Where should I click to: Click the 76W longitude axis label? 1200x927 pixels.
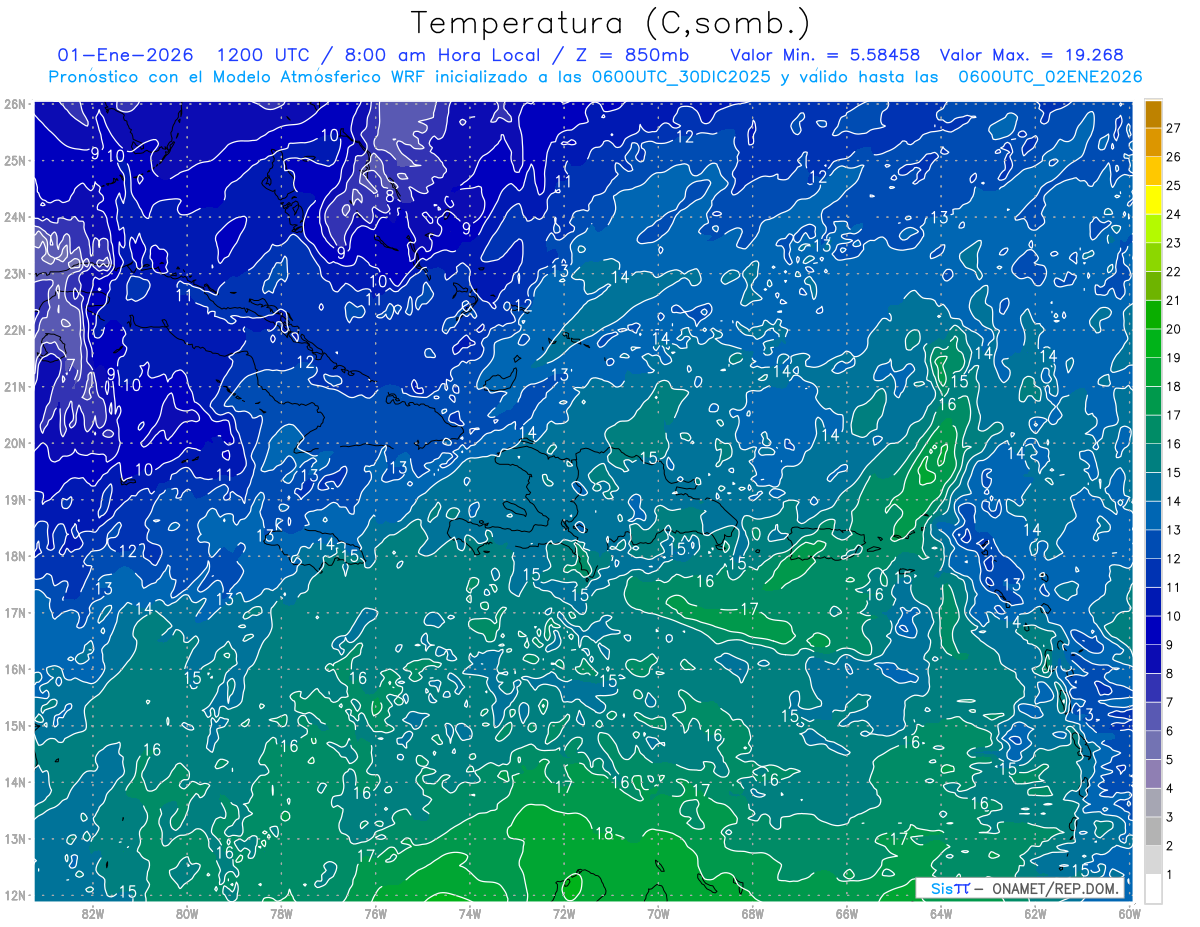[x=375, y=913]
